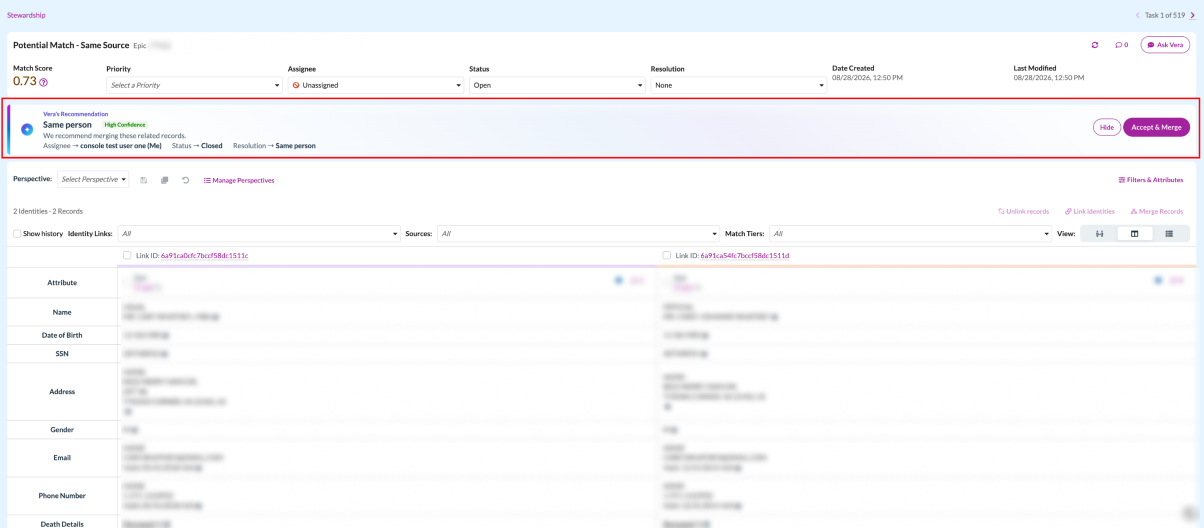
Task: Open the Sources filter dropdown
Action: [578, 234]
